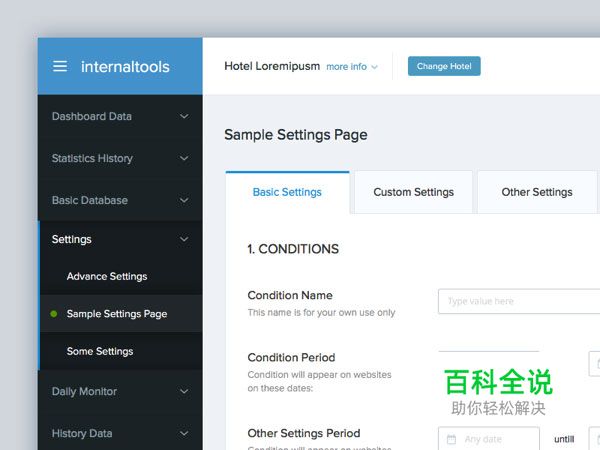
Task: Open the more info dropdown
Action: click(351, 67)
